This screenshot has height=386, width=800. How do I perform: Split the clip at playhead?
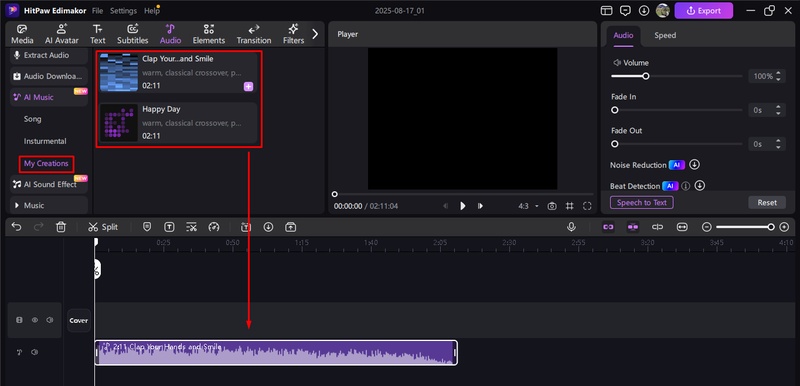click(103, 227)
